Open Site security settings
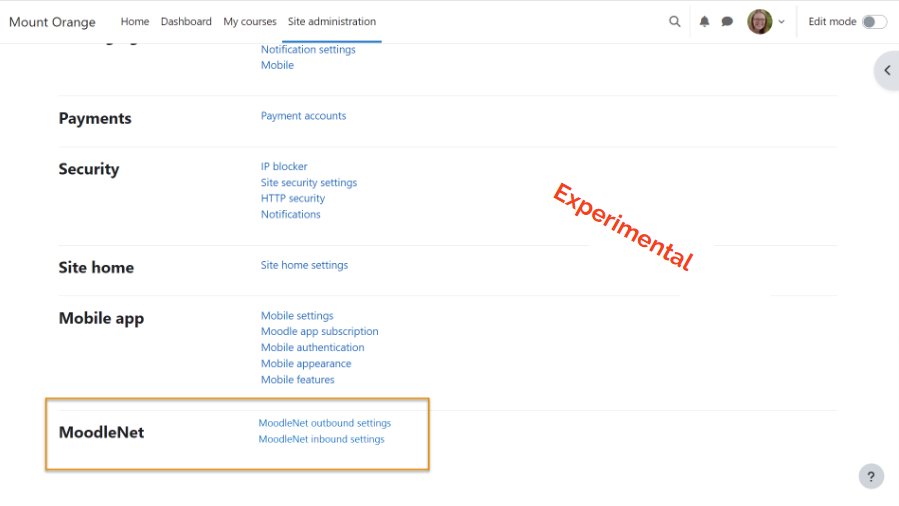 [309, 183]
